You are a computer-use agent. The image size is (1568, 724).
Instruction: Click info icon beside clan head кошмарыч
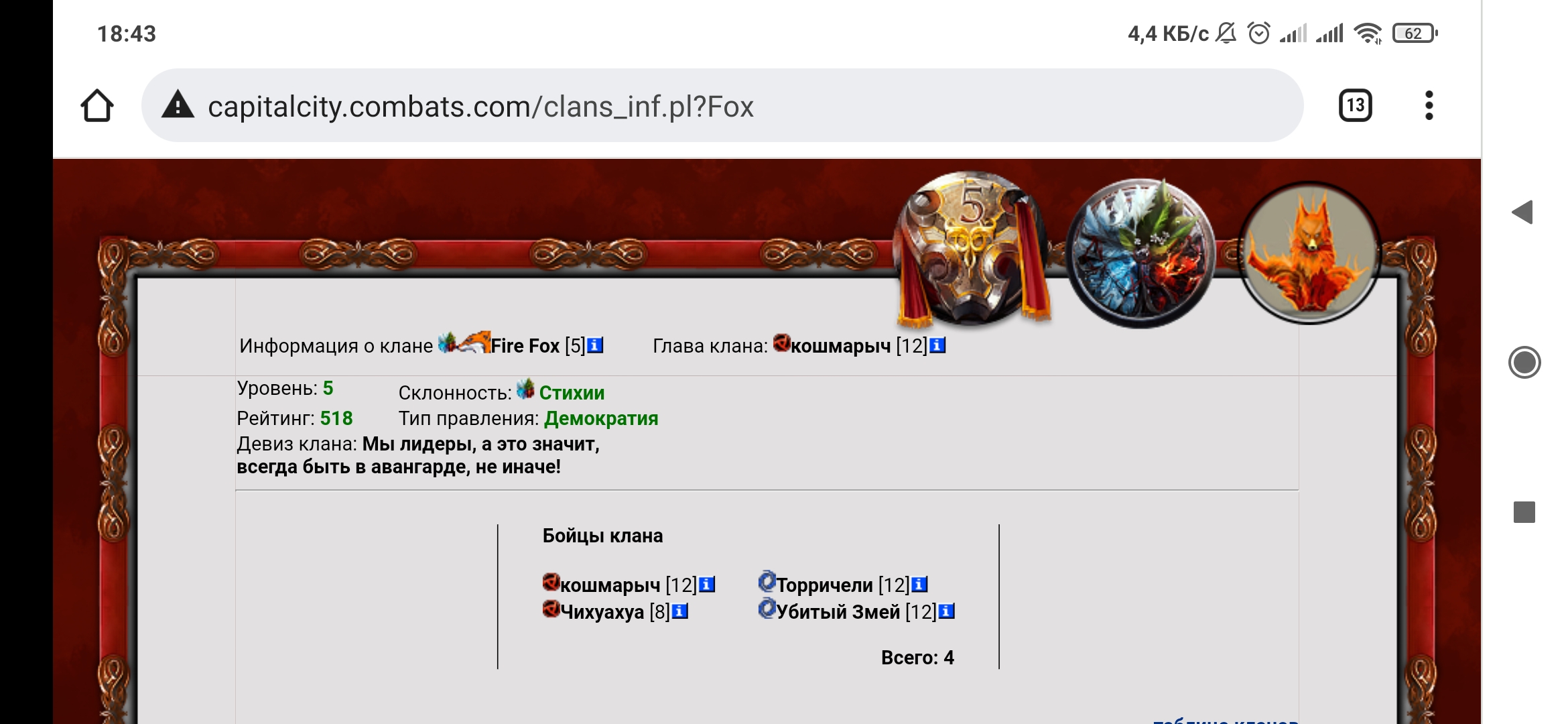tap(937, 345)
